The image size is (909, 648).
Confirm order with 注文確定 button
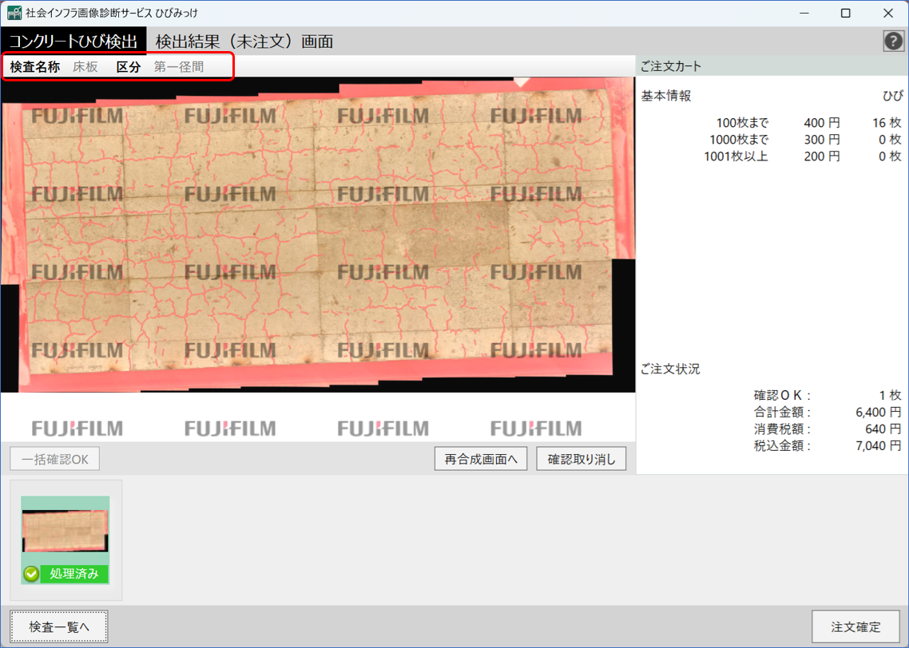point(856,627)
